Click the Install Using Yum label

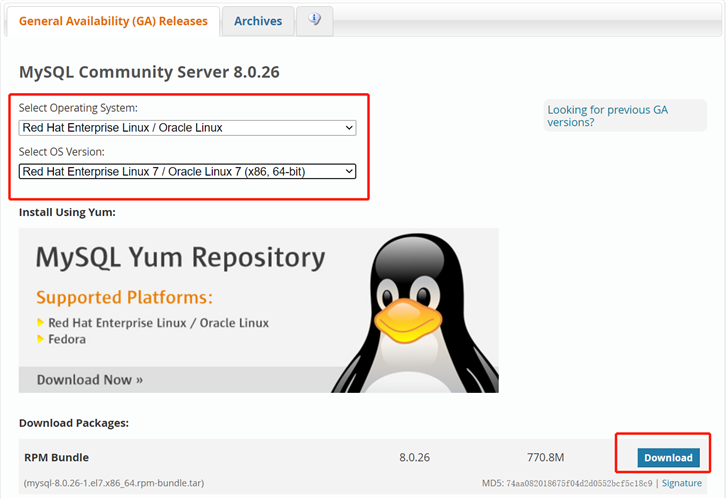(67, 212)
